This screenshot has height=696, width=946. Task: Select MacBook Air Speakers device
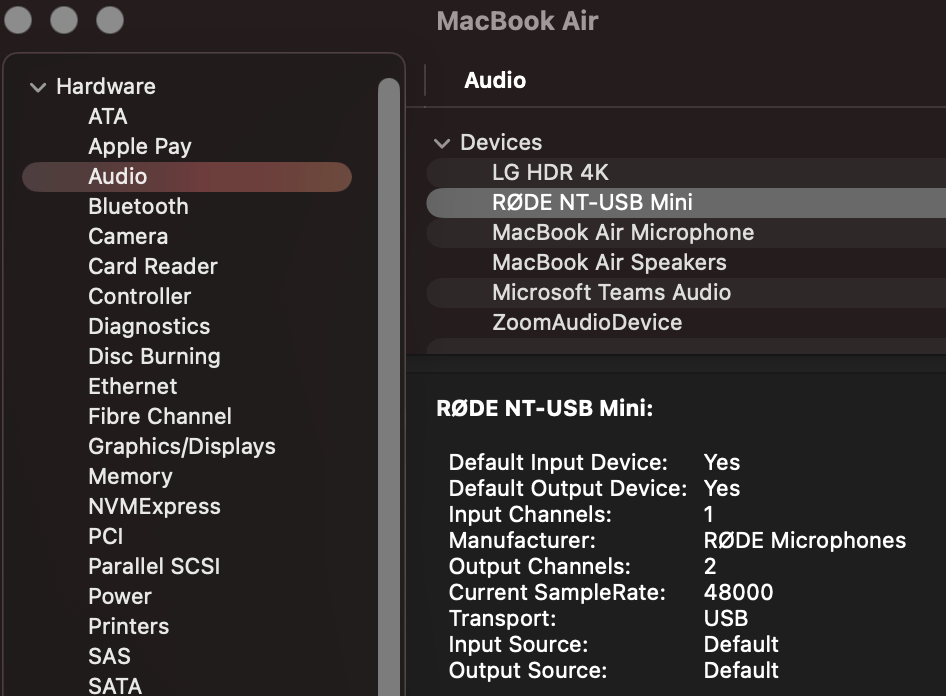point(609,263)
